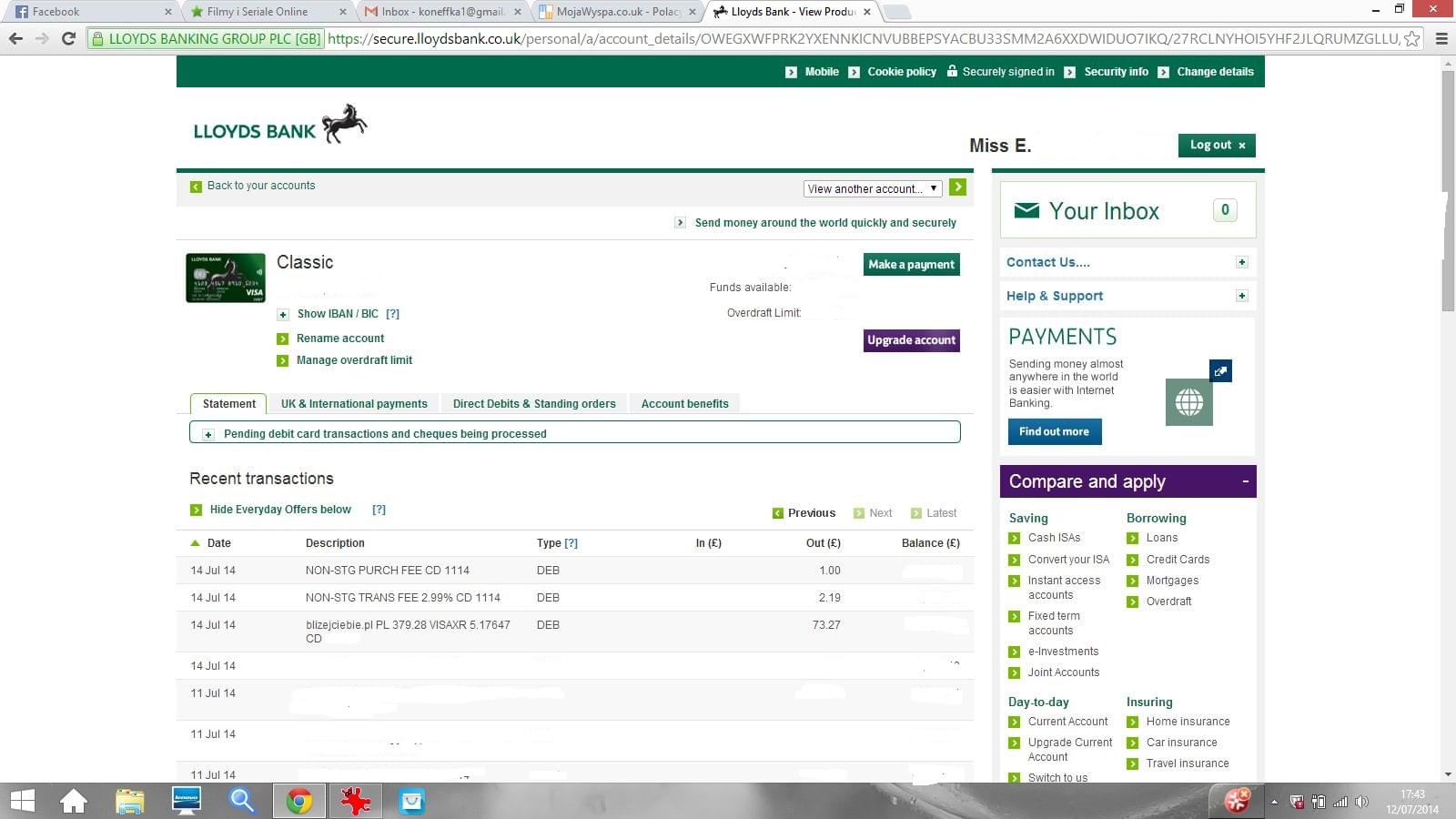The height and width of the screenshot is (819, 1456).
Task: Open the View another account dropdown
Action: (873, 188)
